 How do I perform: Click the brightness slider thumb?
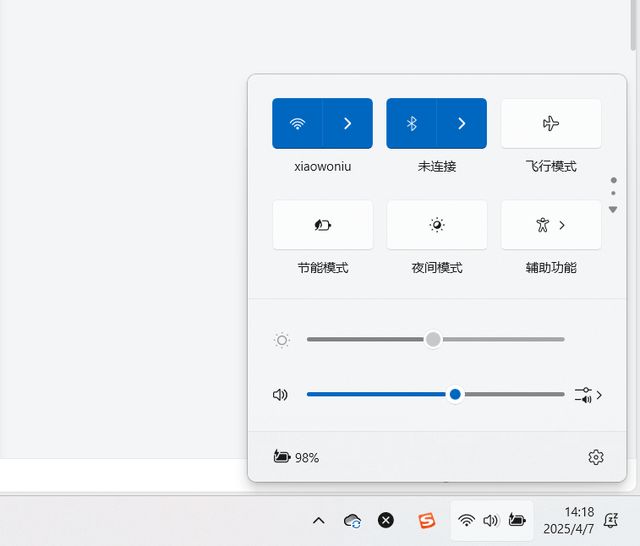[433, 339]
